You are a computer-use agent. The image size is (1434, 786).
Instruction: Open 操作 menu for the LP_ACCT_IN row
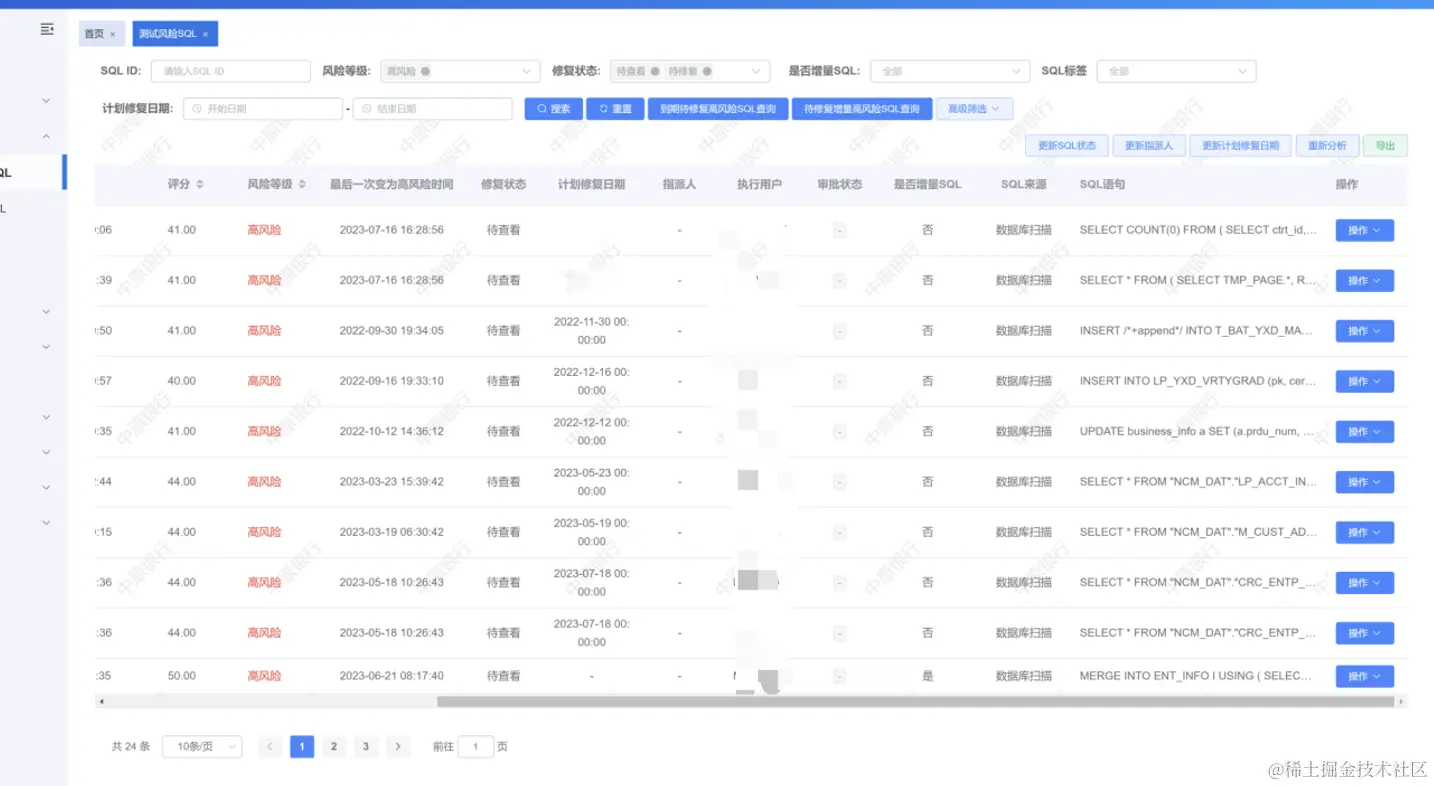(x=1364, y=482)
